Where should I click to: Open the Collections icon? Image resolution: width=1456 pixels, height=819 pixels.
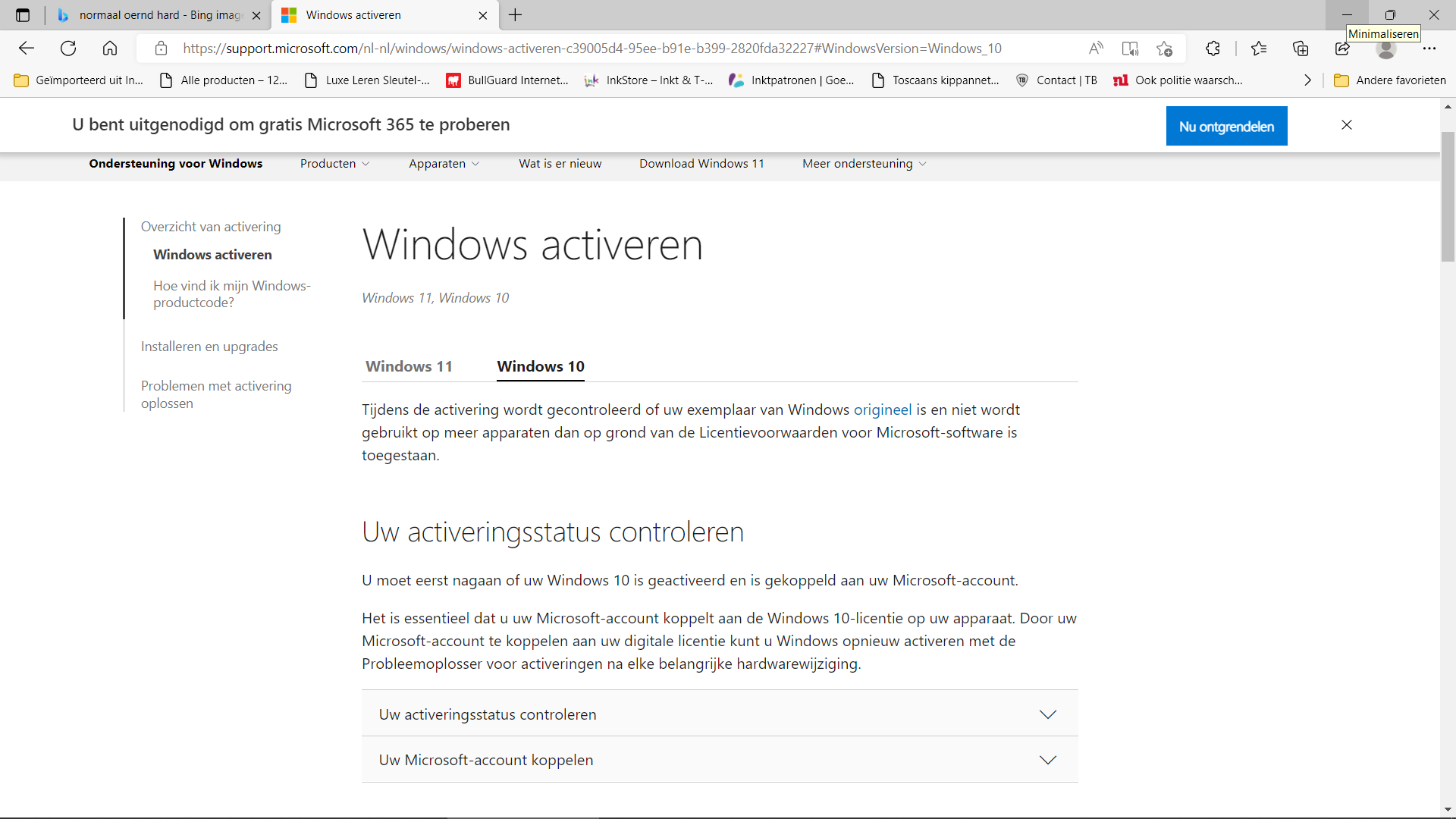pos(1301,49)
